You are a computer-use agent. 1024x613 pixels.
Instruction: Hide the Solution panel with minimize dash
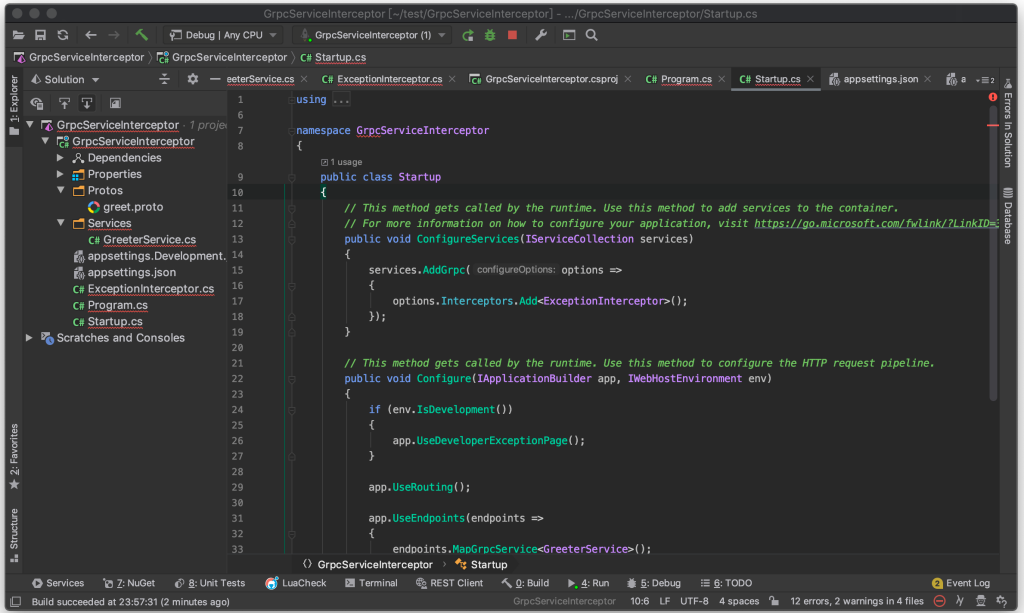(x=215, y=79)
